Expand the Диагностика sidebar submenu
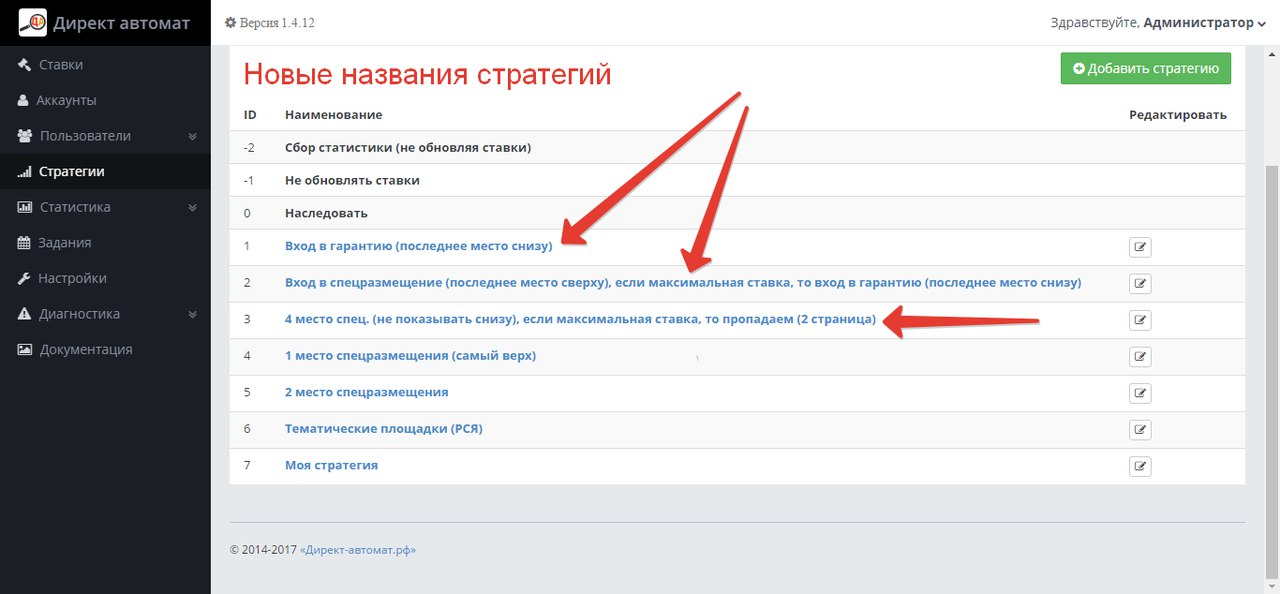The image size is (1280, 594). tap(192, 314)
